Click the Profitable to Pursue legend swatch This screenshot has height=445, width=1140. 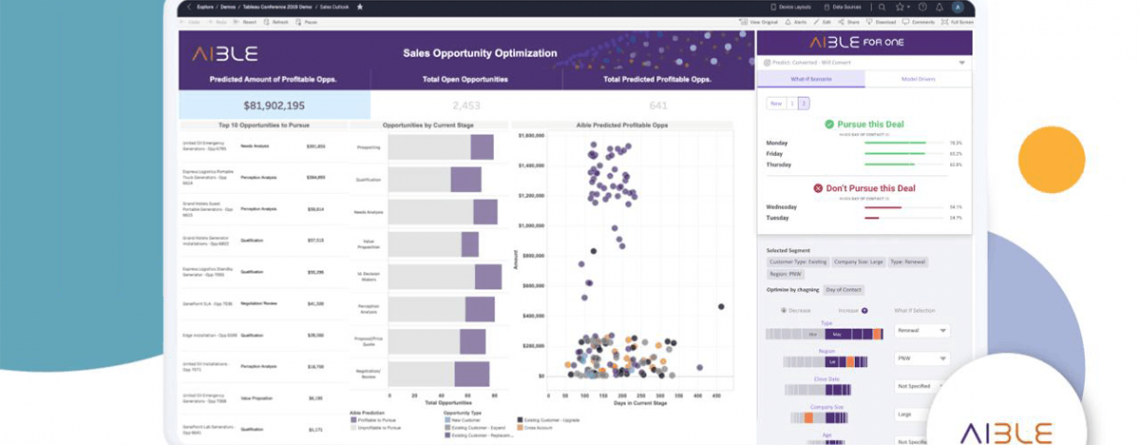[x=353, y=420]
